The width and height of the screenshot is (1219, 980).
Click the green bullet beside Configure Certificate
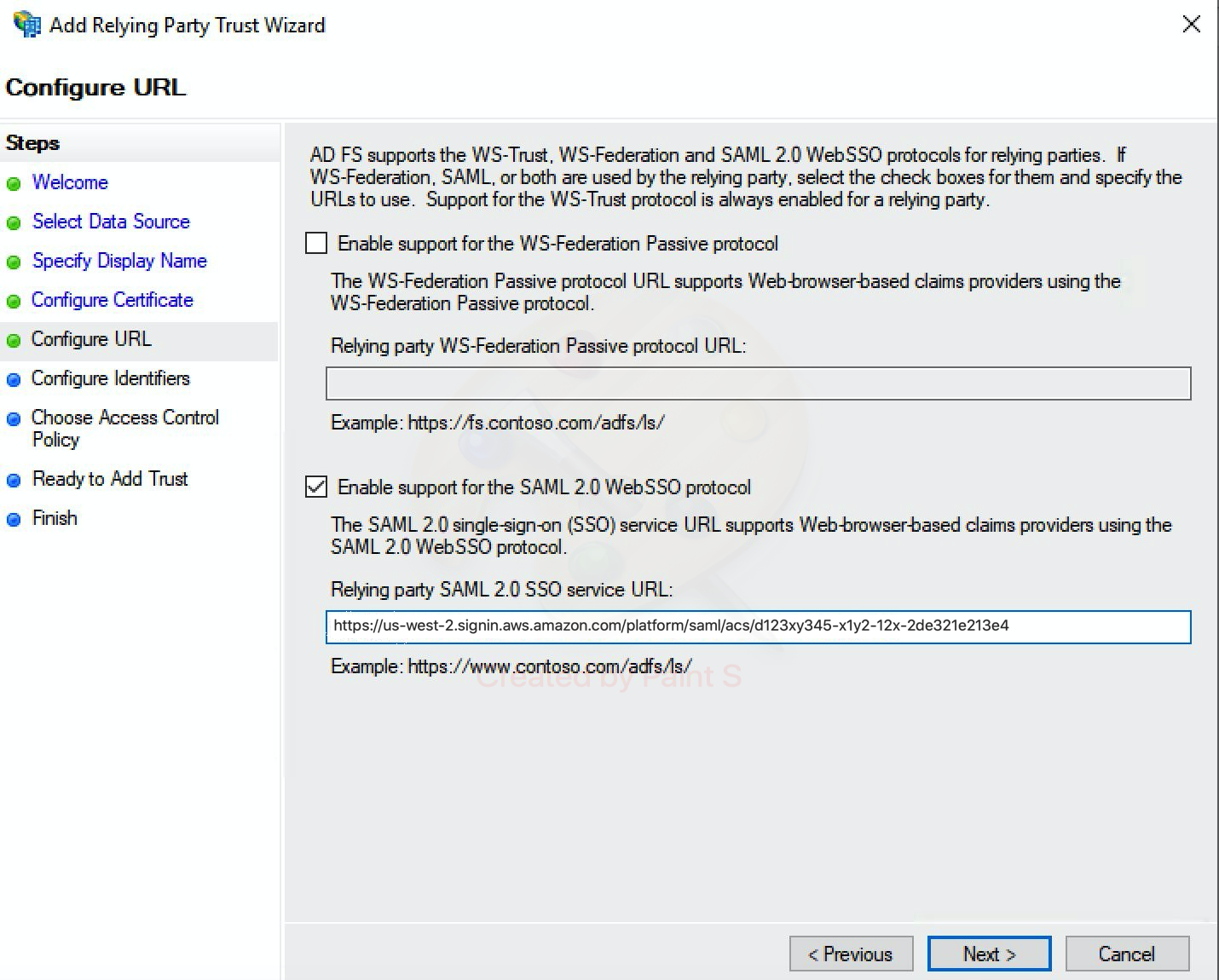pyautogui.click(x=15, y=301)
